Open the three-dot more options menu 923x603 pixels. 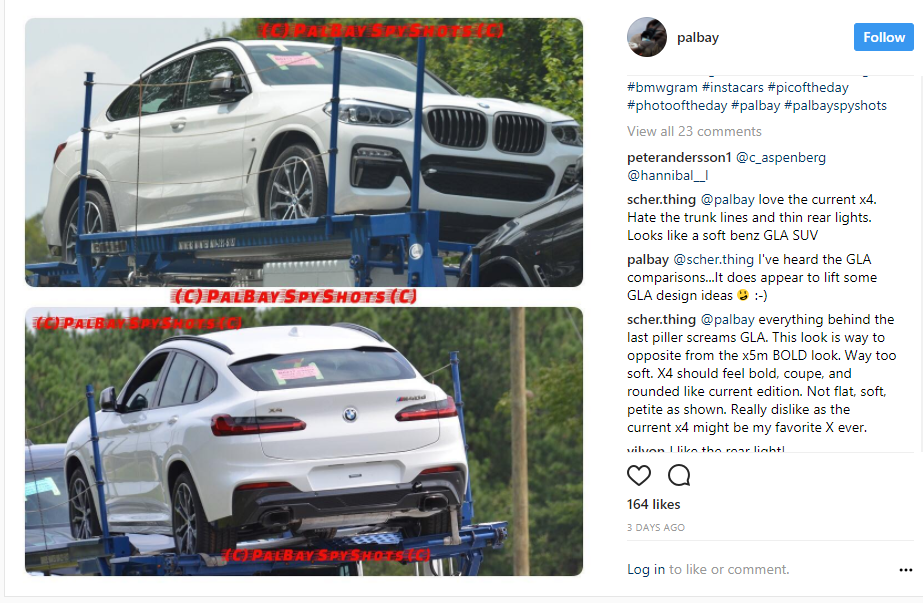point(905,569)
